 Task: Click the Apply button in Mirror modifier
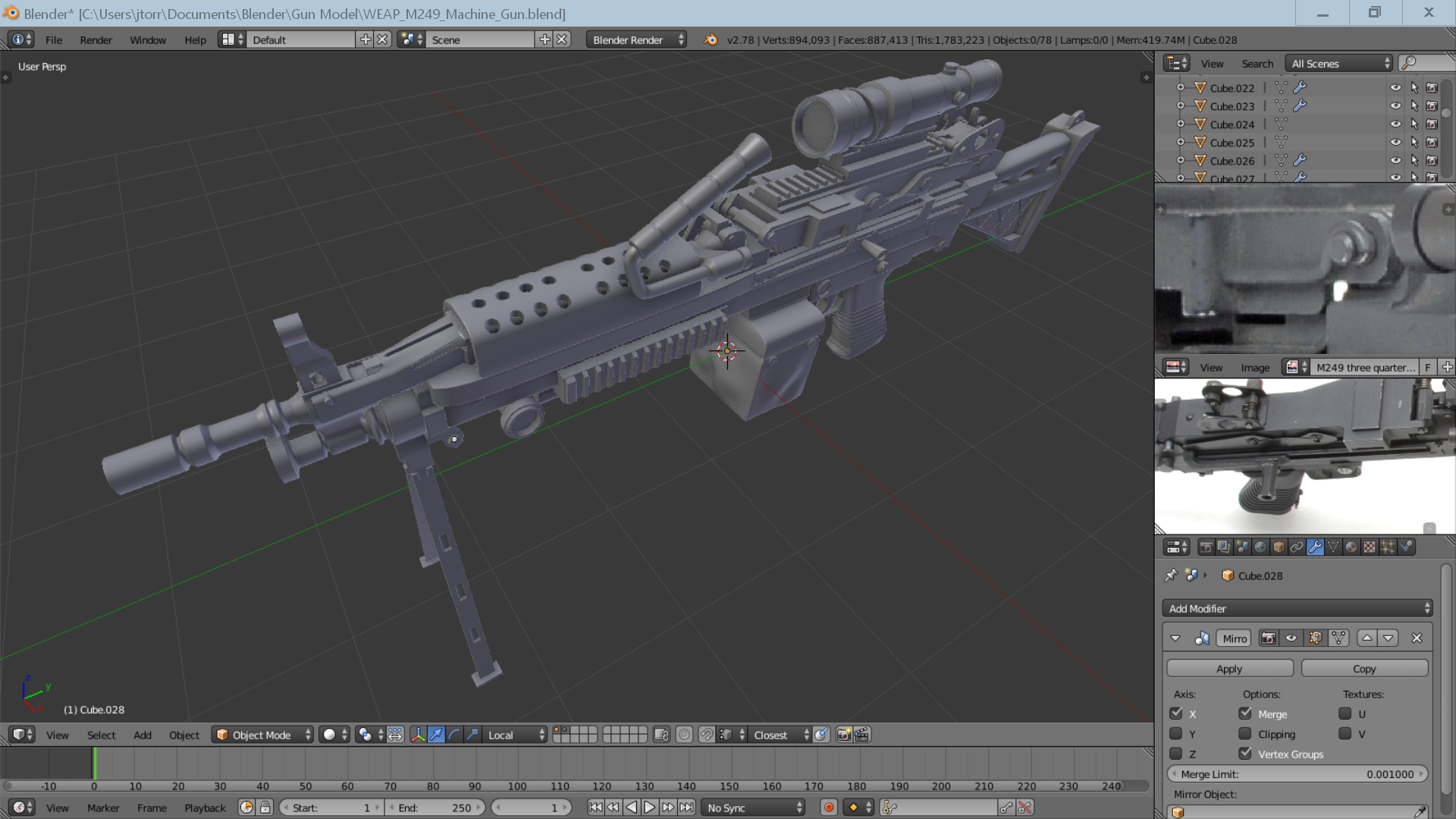(x=1229, y=668)
